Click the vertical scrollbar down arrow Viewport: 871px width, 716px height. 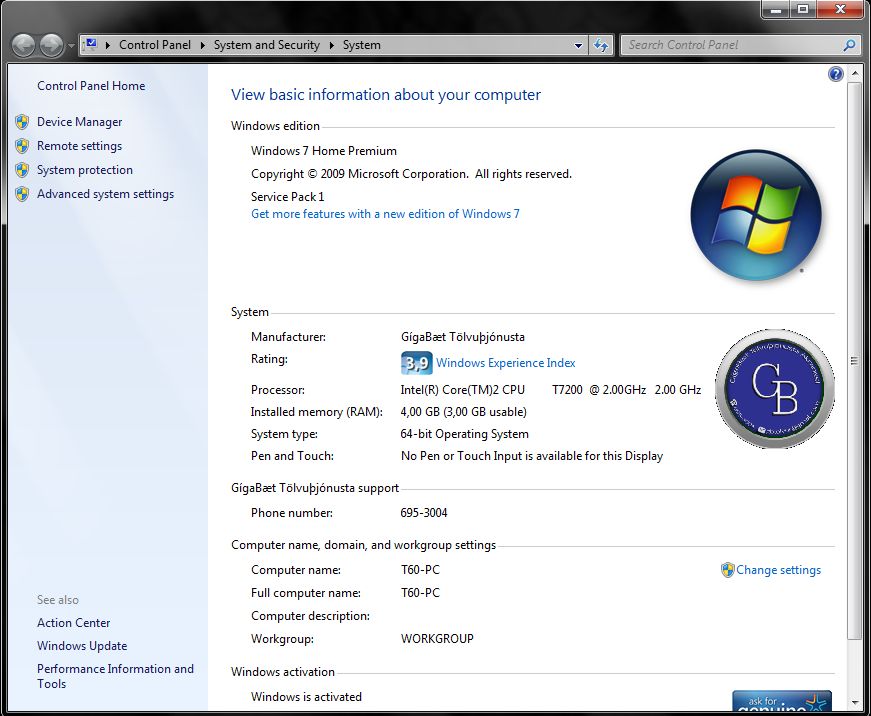coord(853,701)
